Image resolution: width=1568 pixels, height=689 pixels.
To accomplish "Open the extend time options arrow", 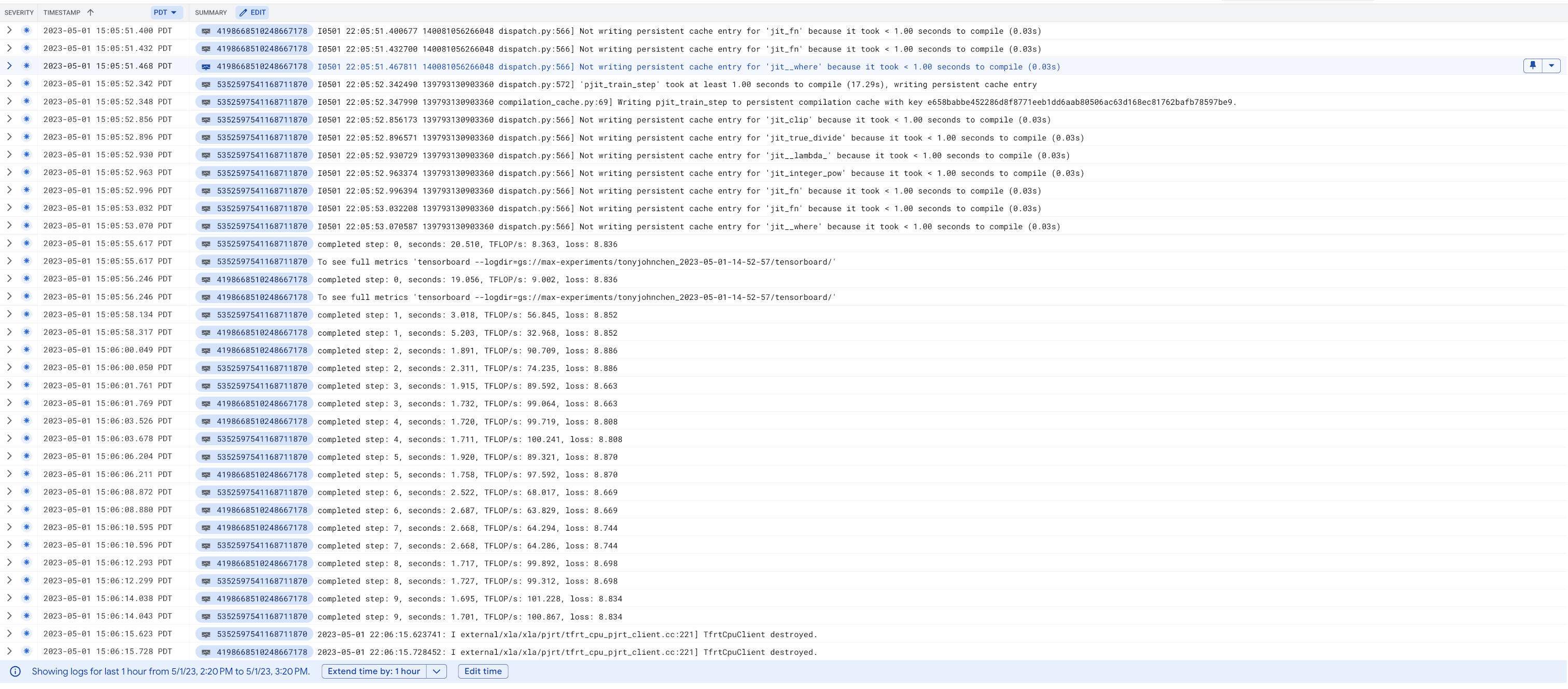I will 437,671.
